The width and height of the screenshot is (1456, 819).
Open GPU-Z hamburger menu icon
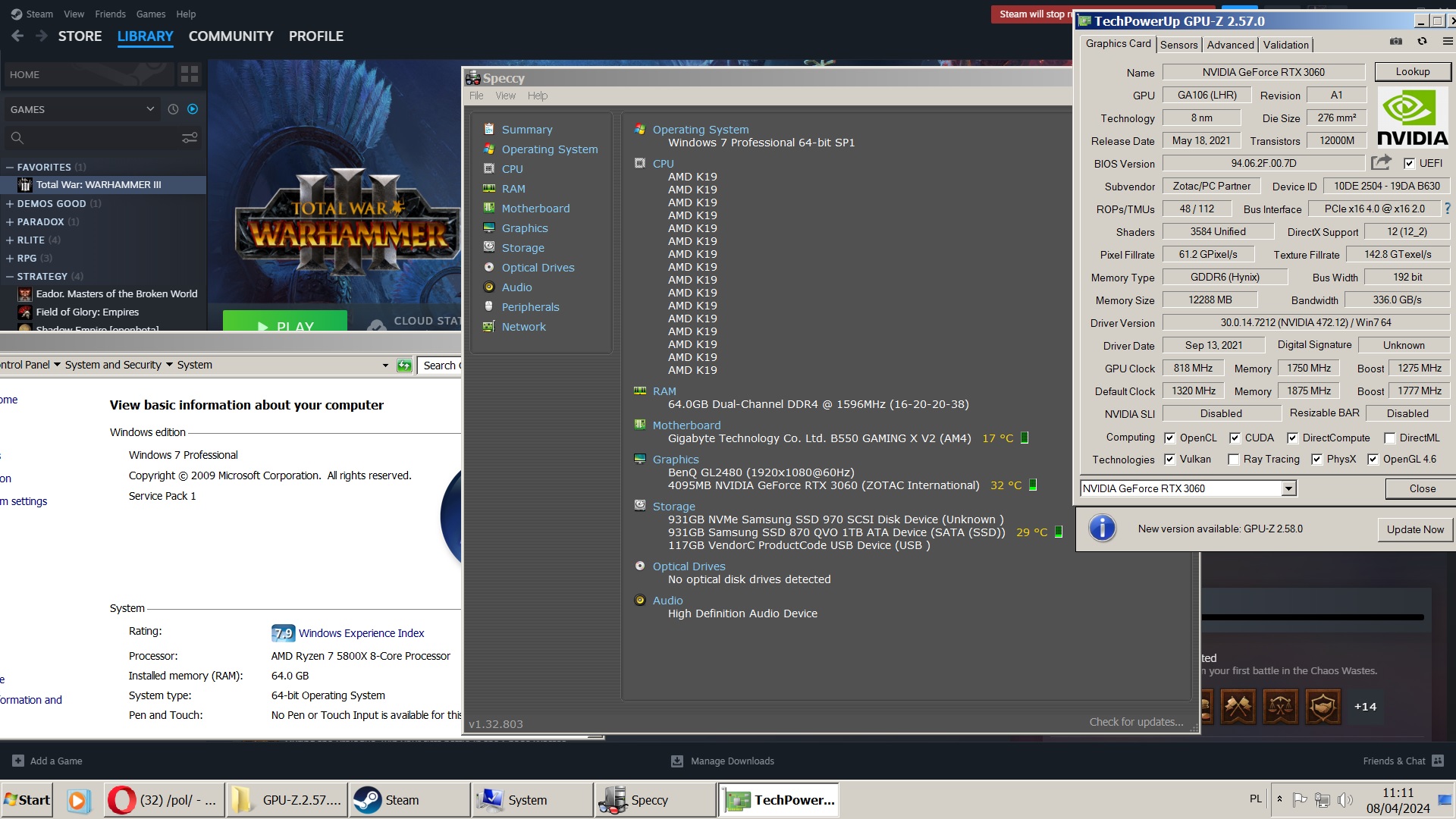point(1448,42)
